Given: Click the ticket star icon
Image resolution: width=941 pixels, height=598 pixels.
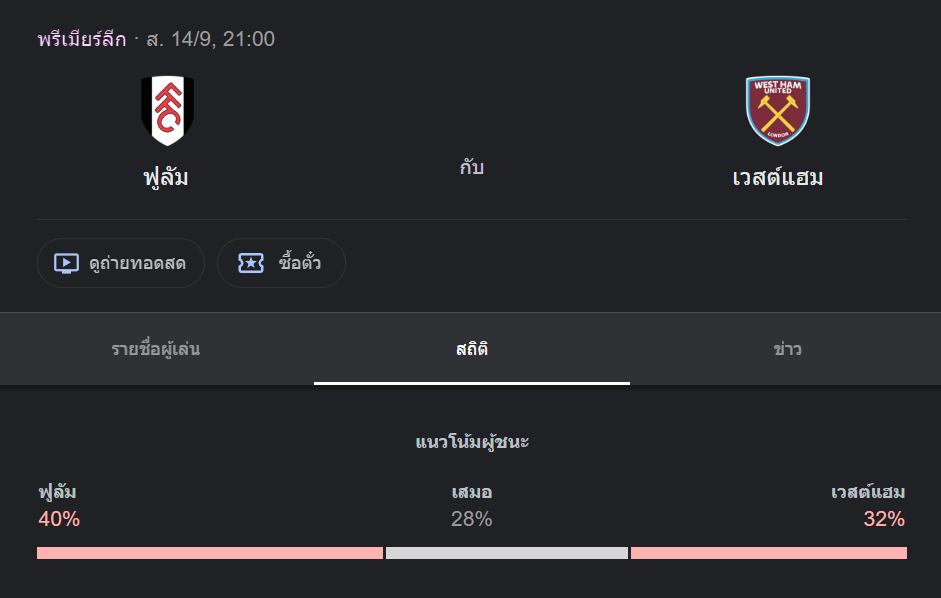Looking at the screenshot, I should pyautogui.click(x=251, y=263).
